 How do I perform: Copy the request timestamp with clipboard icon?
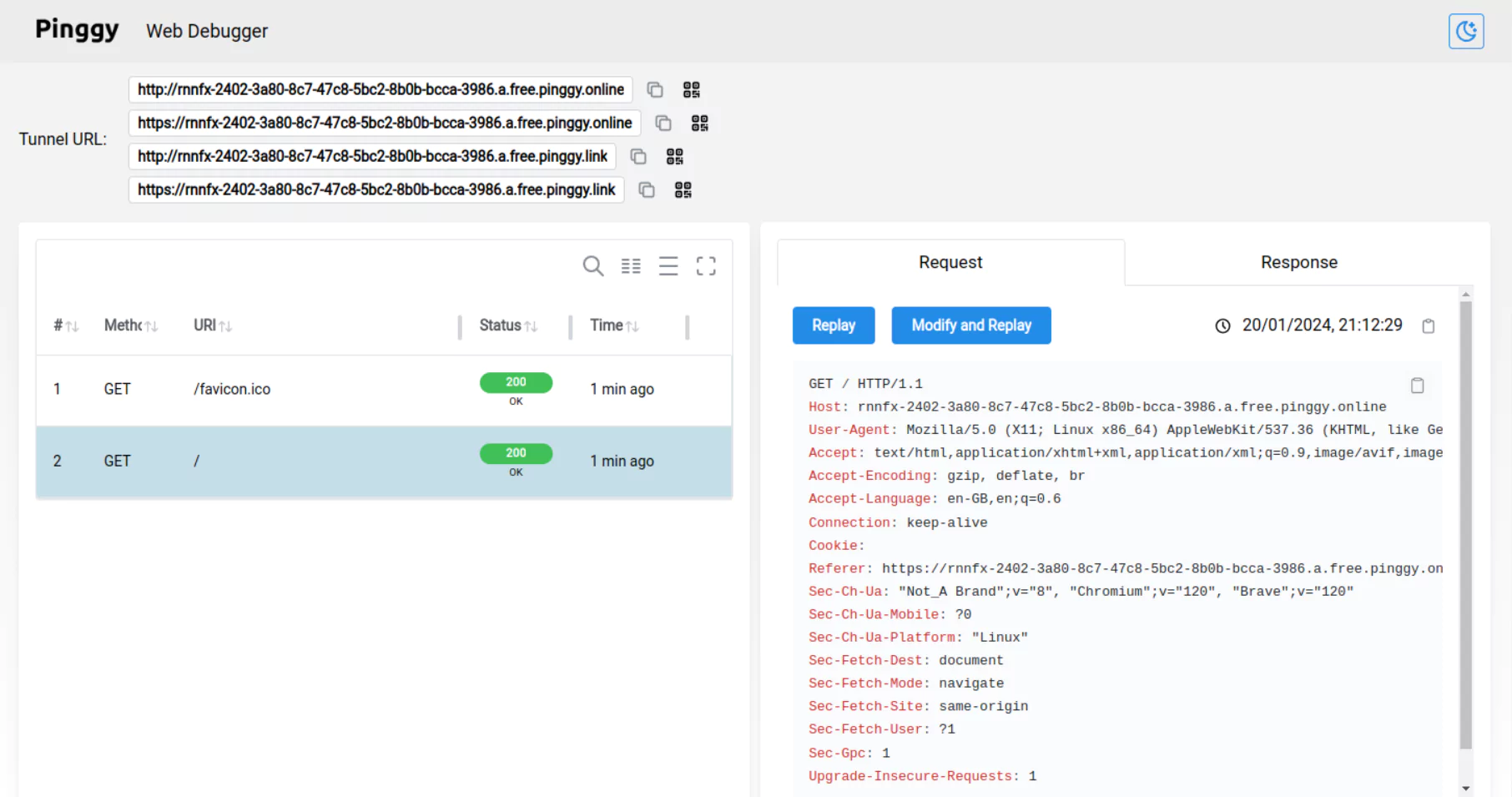pos(1429,325)
